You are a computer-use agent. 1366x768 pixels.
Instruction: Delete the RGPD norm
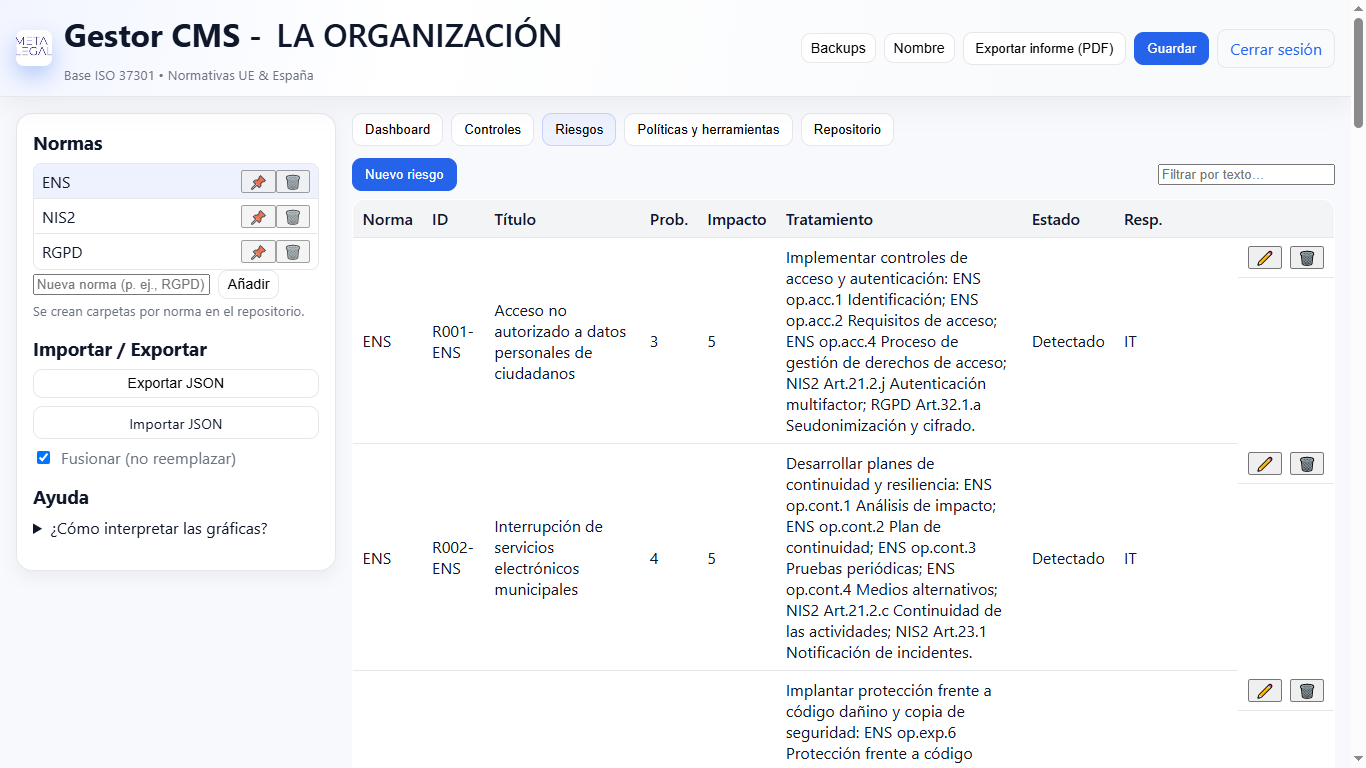coord(293,252)
